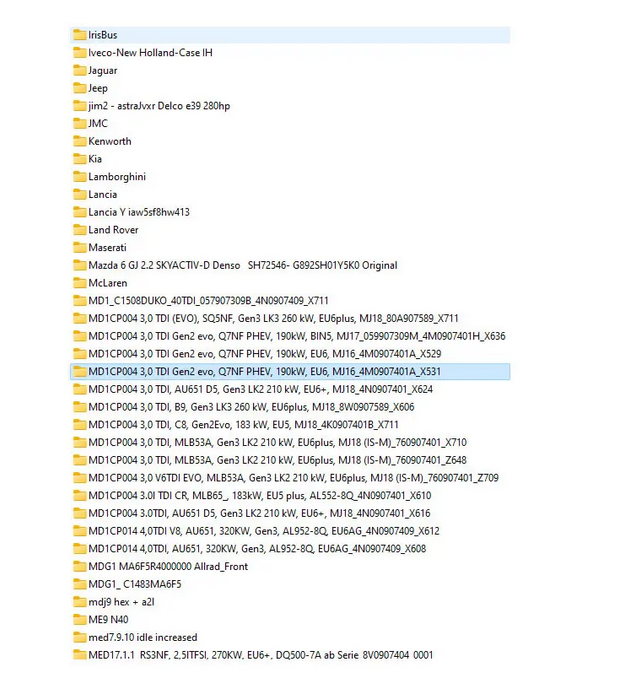Click the Jaguar folder icon
The width and height of the screenshot is (625, 682).
point(80,70)
